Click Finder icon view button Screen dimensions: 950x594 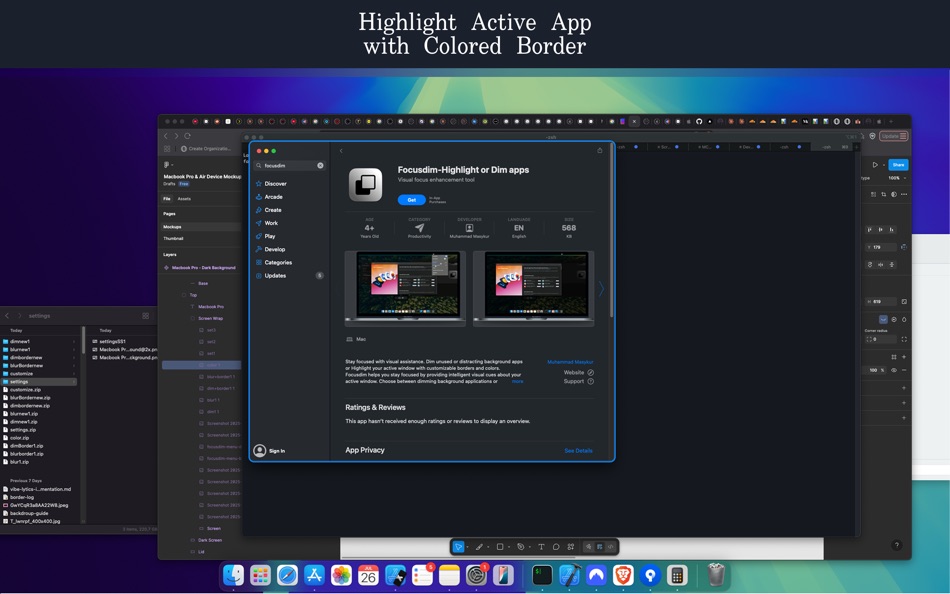(x=145, y=316)
